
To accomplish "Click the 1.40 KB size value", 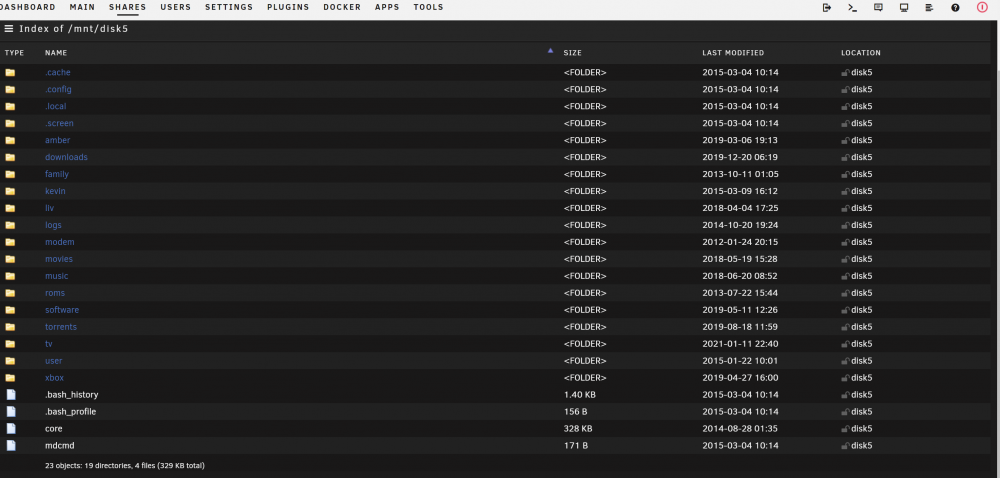I will tap(580, 395).
